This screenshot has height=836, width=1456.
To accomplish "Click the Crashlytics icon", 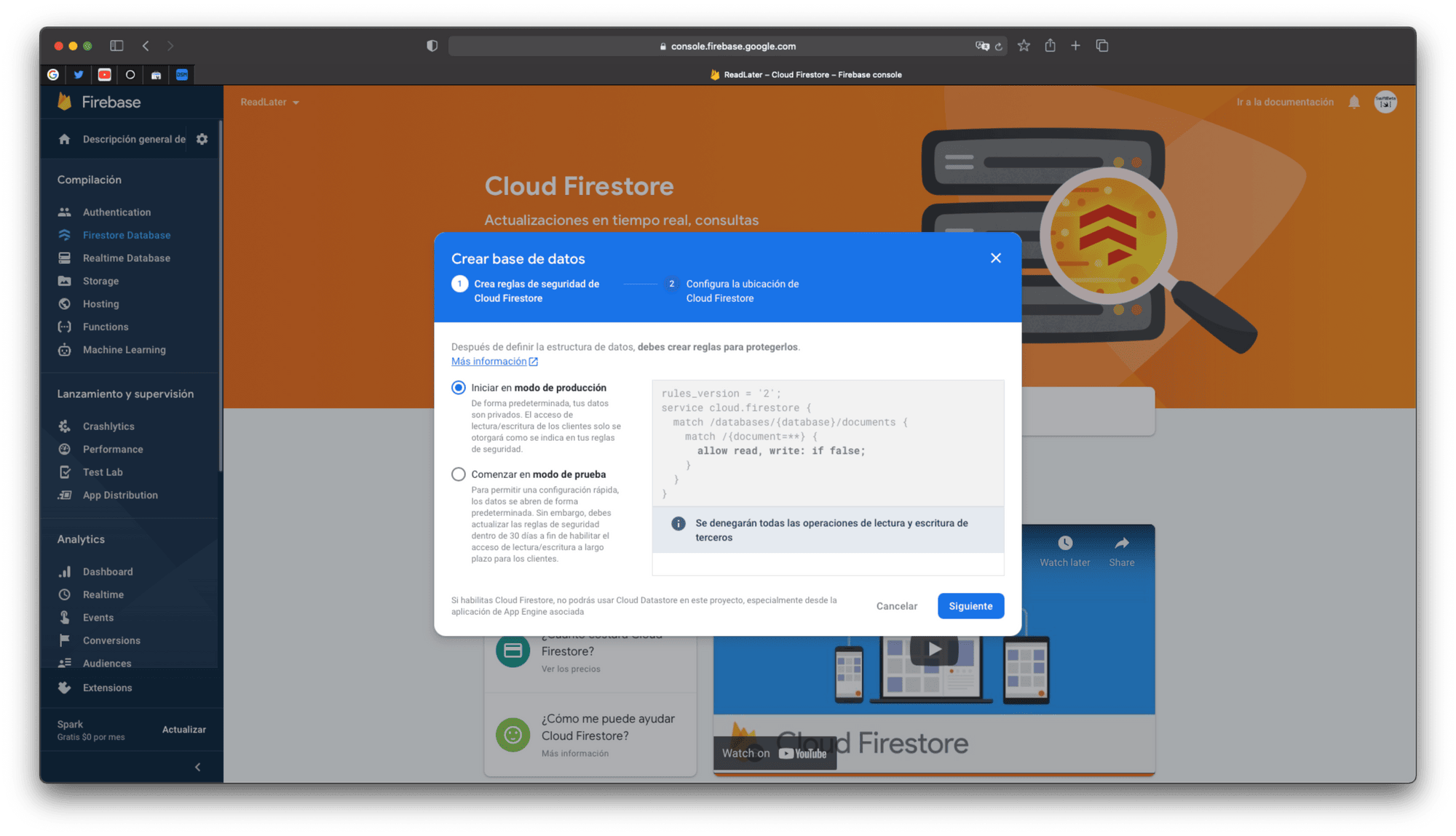I will click(64, 426).
